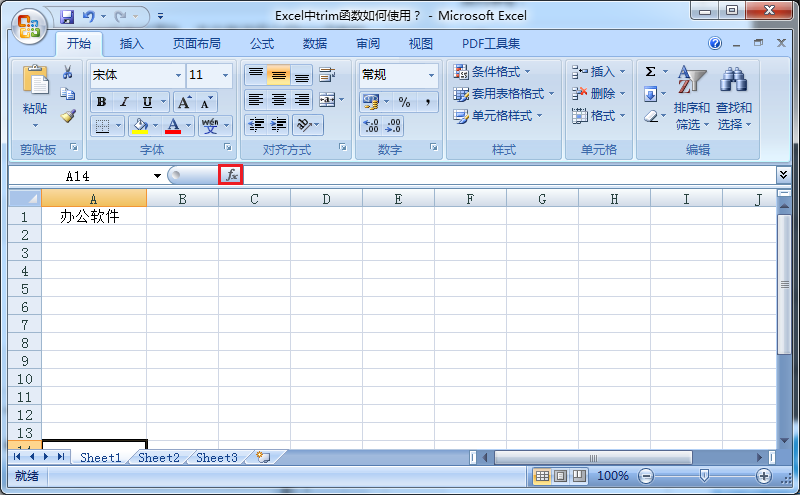
Task: Apply red font color
Action: (173, 126)
